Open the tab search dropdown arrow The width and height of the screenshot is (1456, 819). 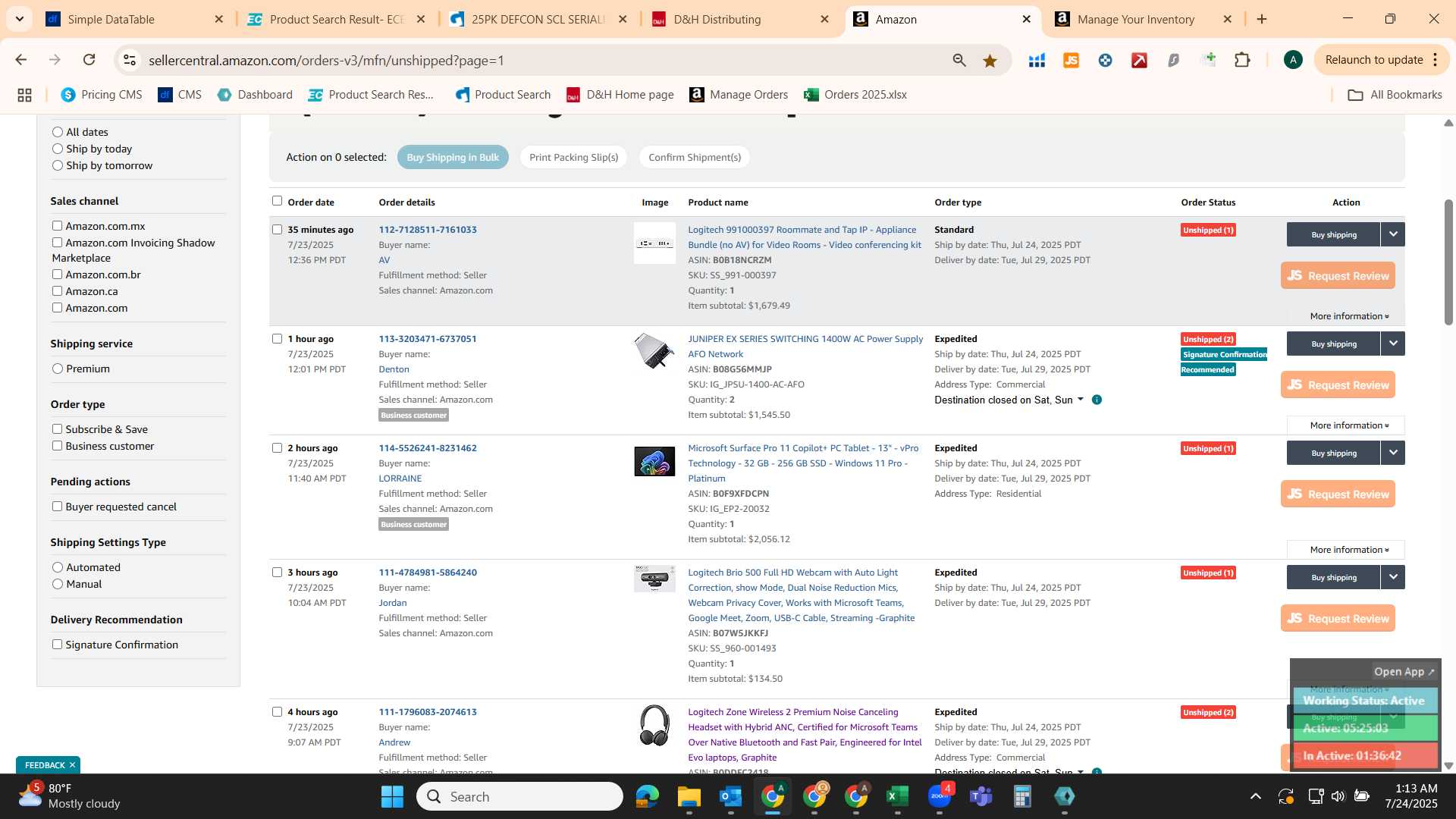(19, 19)
